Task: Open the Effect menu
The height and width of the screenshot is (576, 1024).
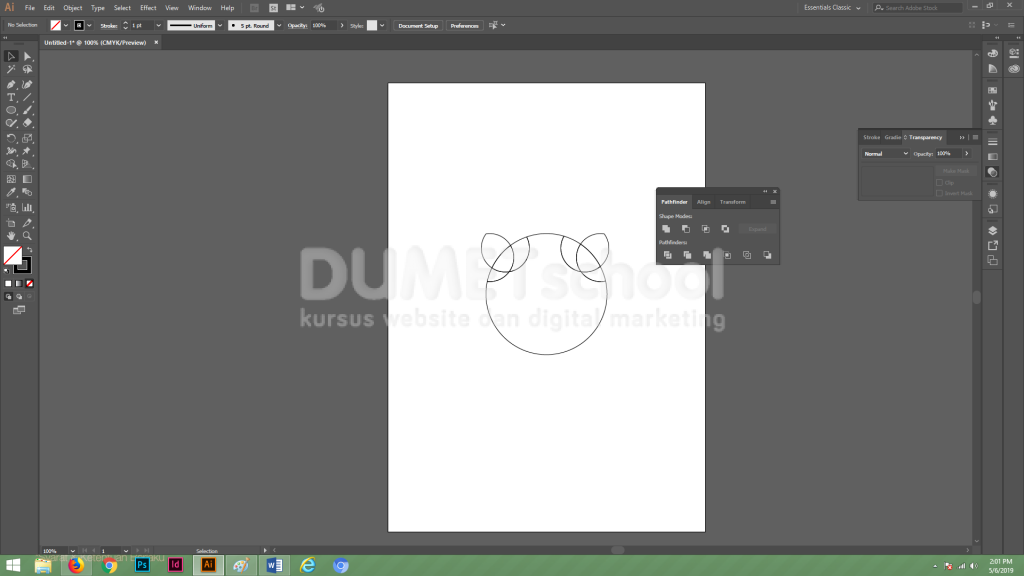Action: pyautogui.click(x=148, y=8)
